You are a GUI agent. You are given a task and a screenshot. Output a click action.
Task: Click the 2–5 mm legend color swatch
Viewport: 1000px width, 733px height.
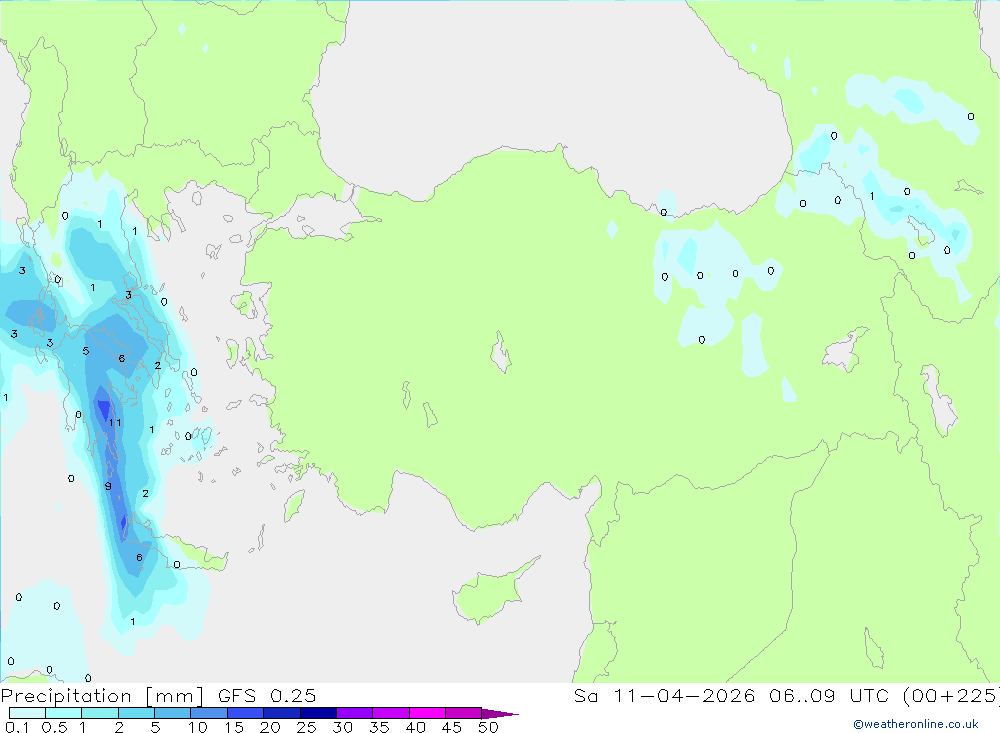coord(136,713)
